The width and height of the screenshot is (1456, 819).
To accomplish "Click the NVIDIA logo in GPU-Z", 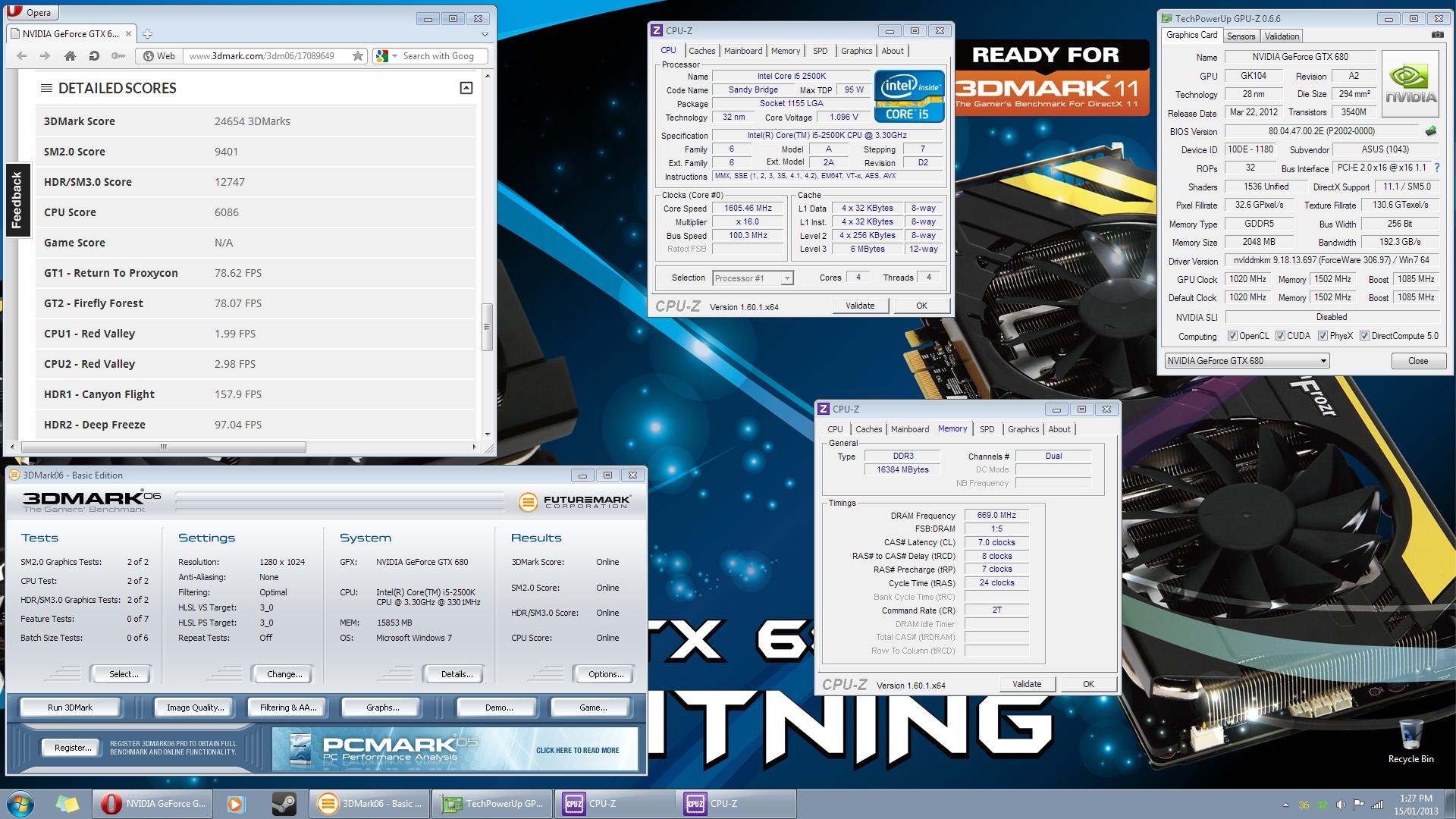I will coord(1410,83).
